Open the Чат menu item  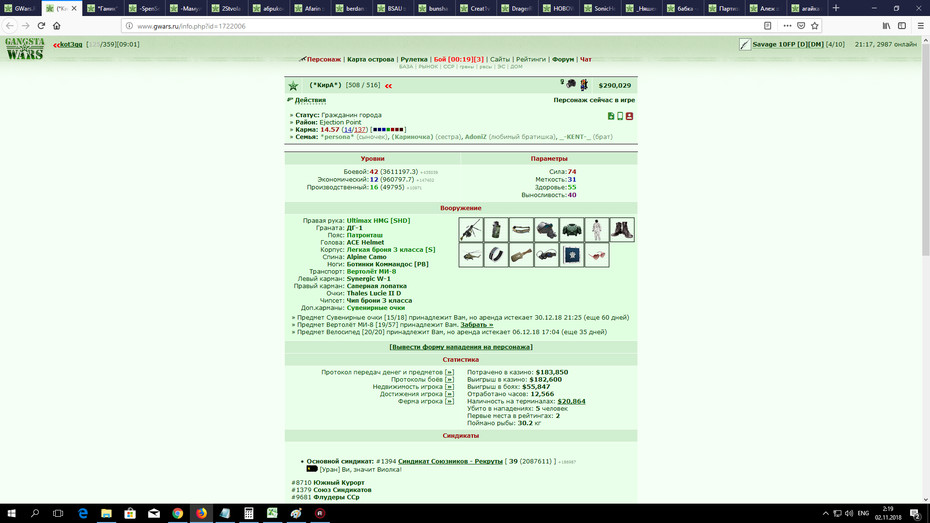tap(585, 59)
